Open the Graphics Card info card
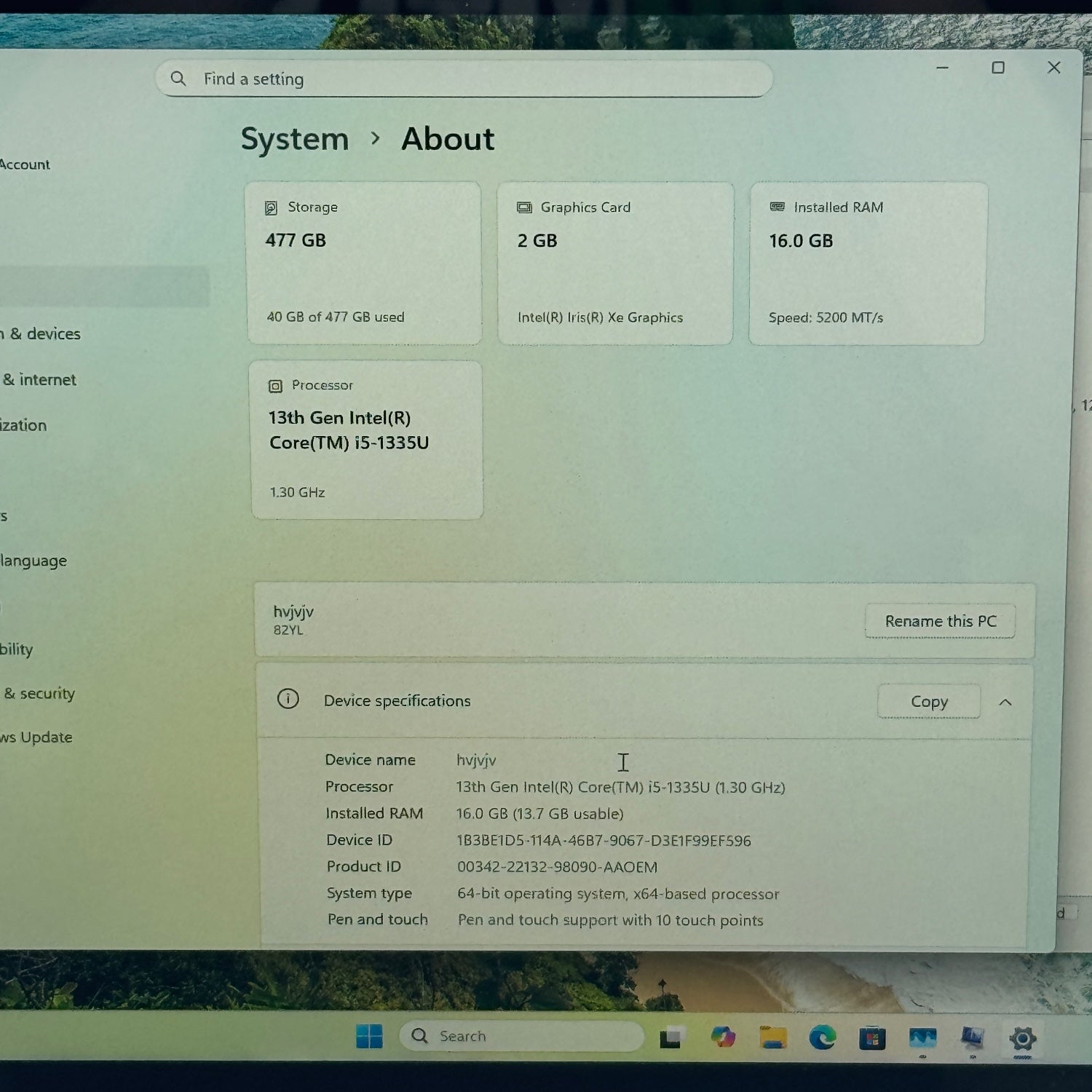Image resolution: width=1092 pixels, height=1092 pixels. (615, 263)
